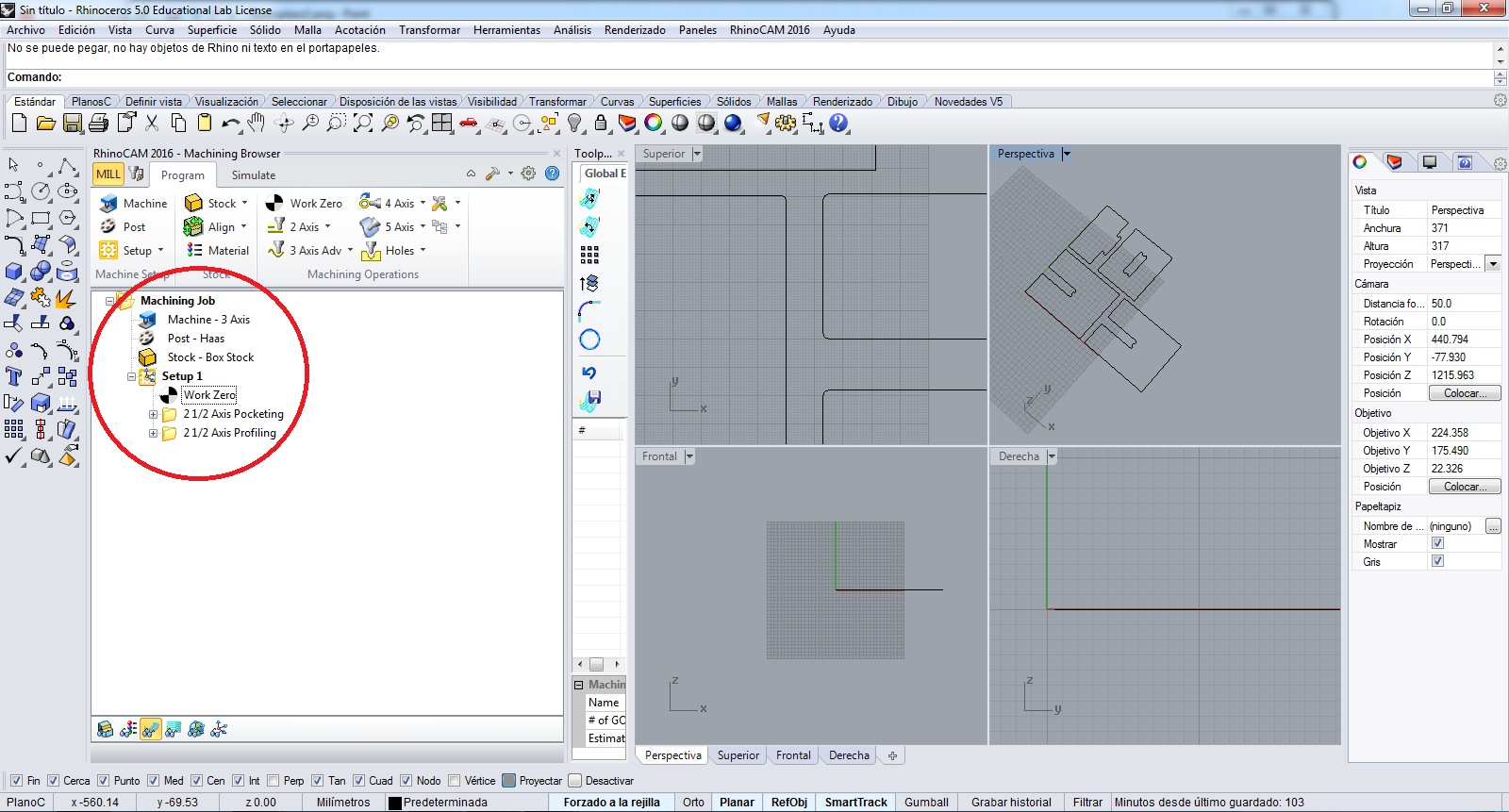Toggle Gumball in the status bar
The width and height of the screenshot is (1509, 812).
pyautogui.click(x=925, y=803)
